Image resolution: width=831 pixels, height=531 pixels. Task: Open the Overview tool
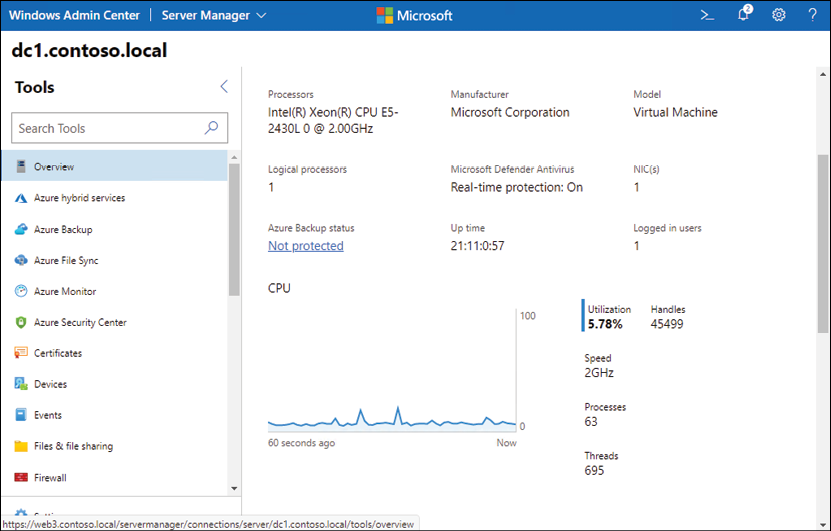(114, 166)
